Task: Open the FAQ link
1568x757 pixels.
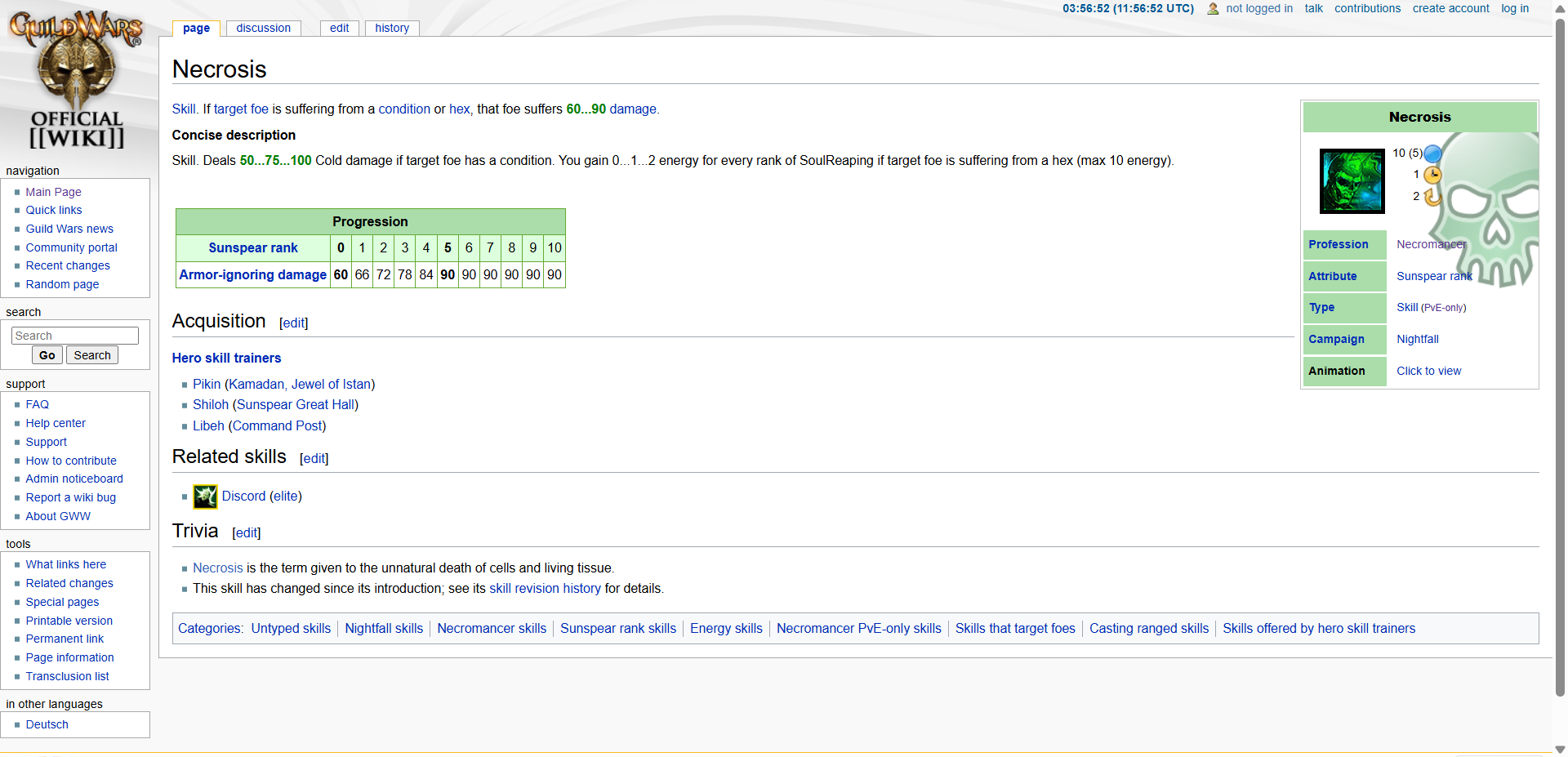Action: click(x=38, y=404)
